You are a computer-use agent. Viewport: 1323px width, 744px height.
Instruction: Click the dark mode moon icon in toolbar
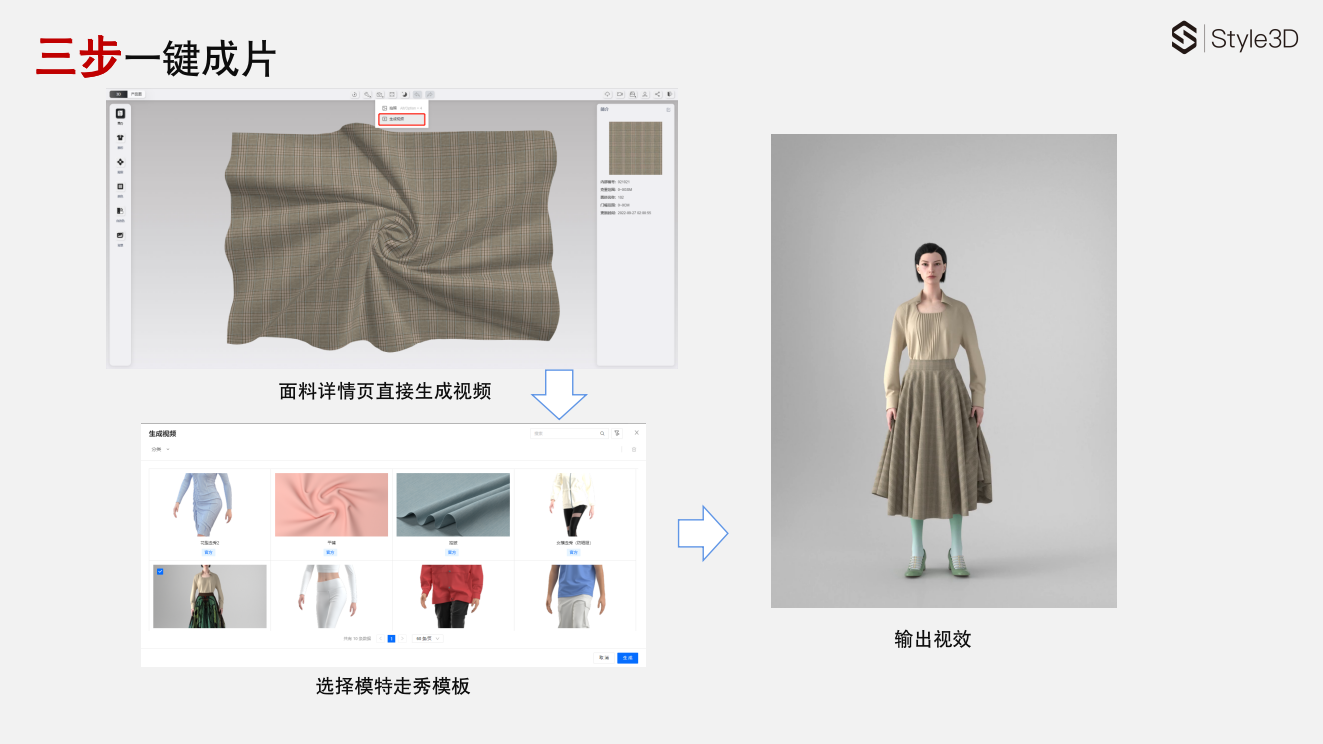tap(405, 94)
